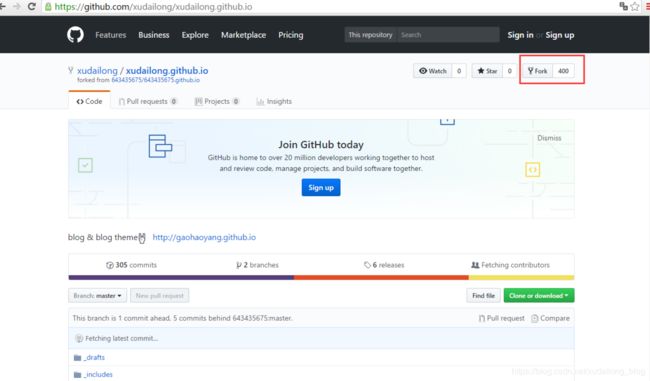Watch this repository
650x381 pixels.
point(433,71)
